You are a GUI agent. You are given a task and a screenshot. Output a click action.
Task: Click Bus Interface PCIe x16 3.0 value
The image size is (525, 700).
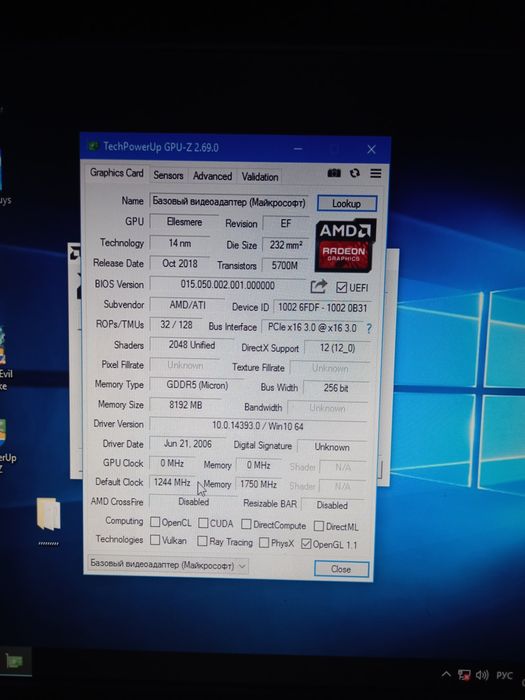312,327
